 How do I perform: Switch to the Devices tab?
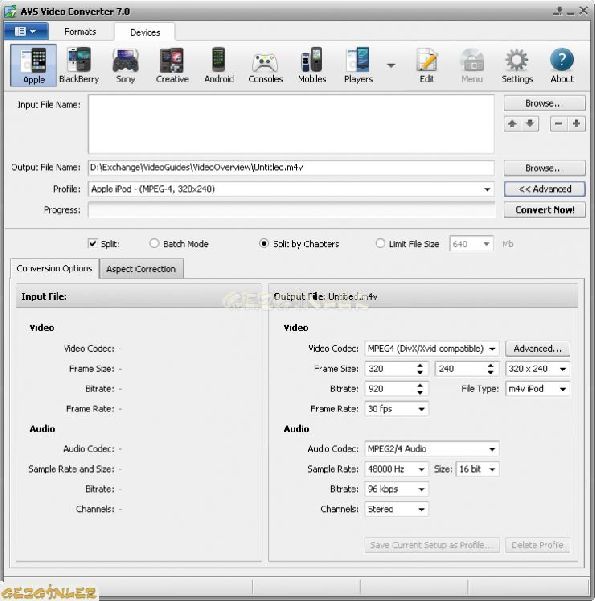(x=145, y=32)
